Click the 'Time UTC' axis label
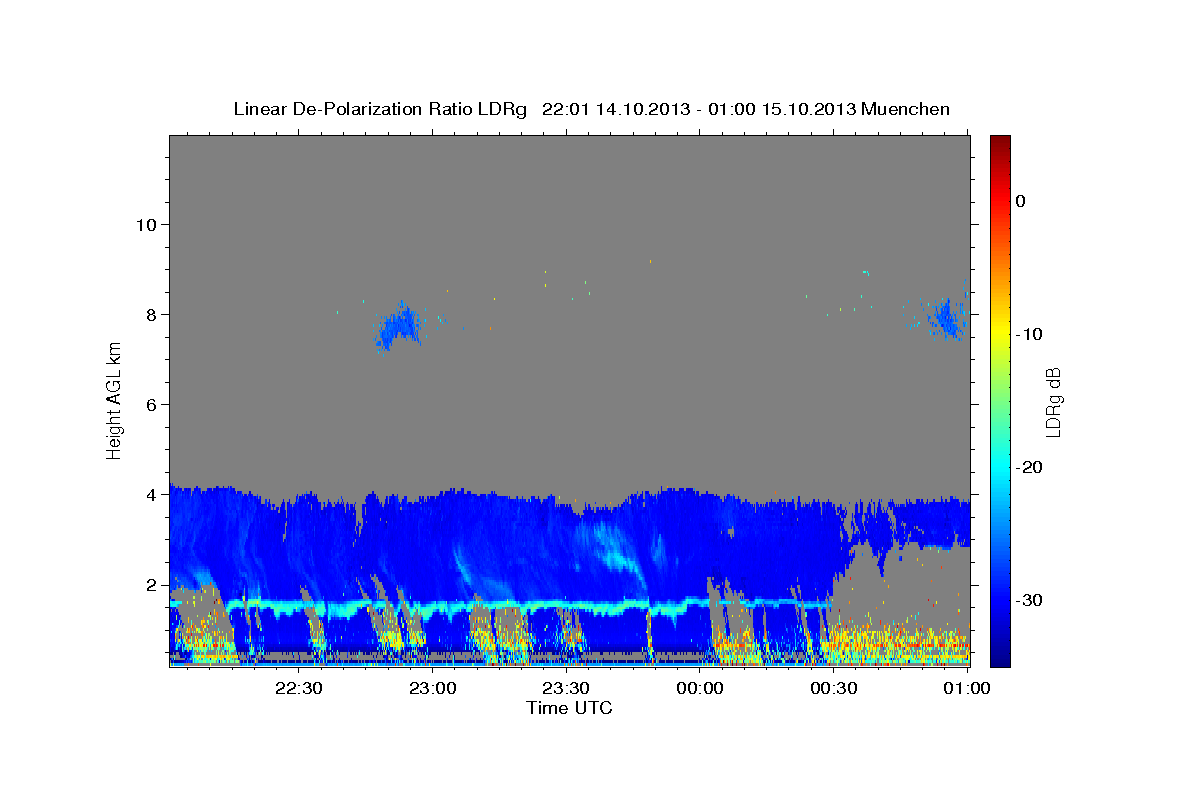 [x=569, y=708]
